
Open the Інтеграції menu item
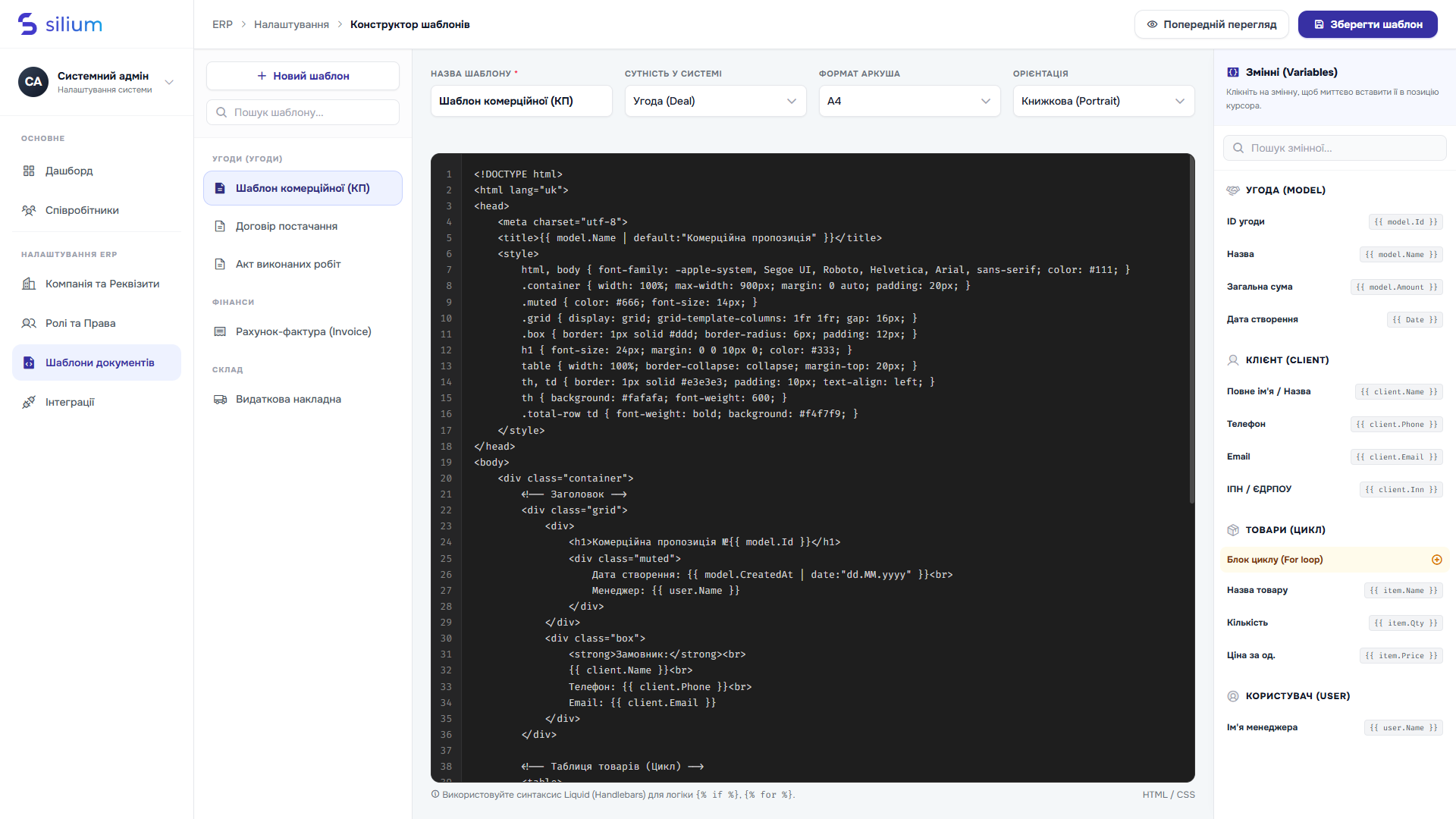96,402
